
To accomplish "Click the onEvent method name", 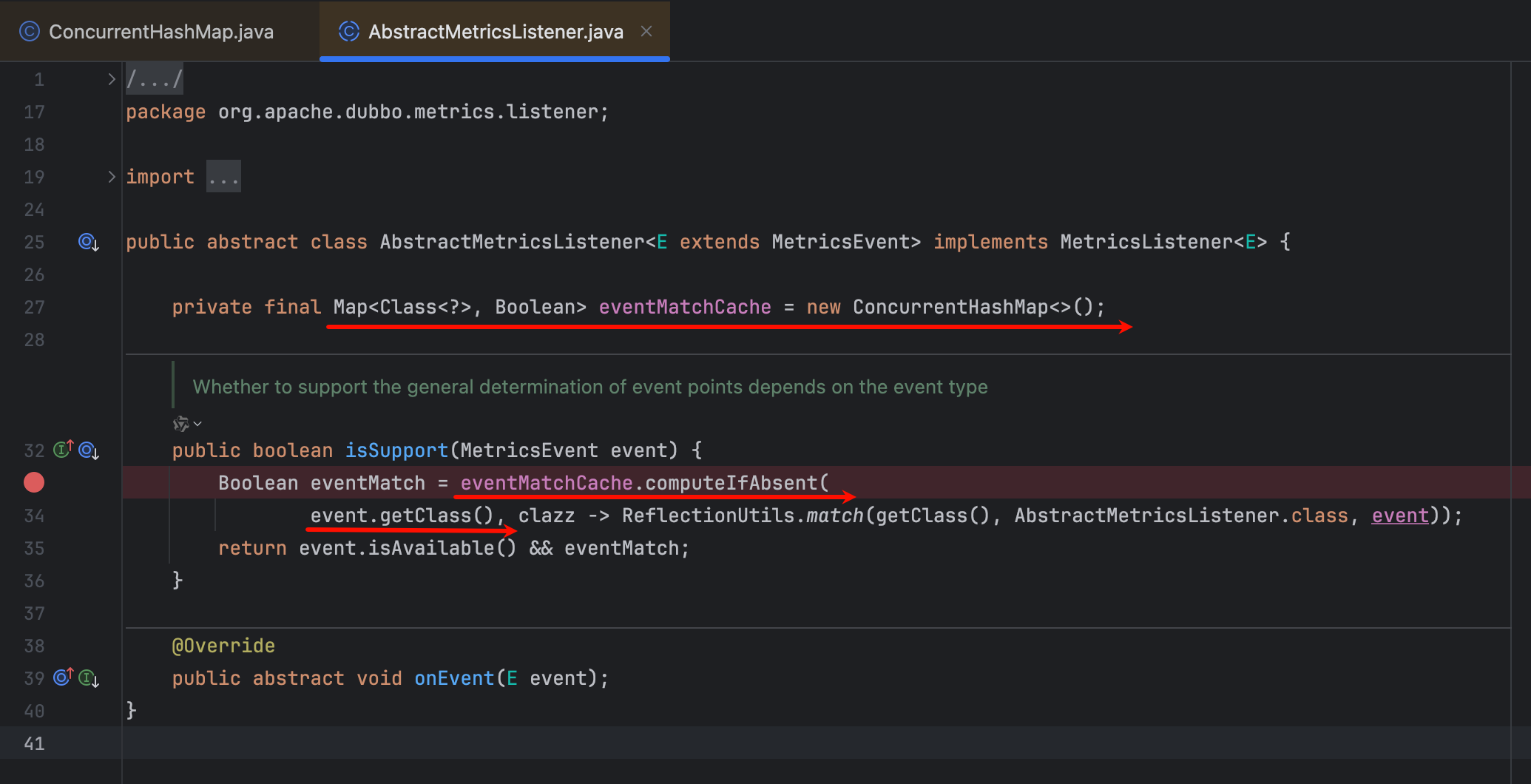I will point(454,678).
